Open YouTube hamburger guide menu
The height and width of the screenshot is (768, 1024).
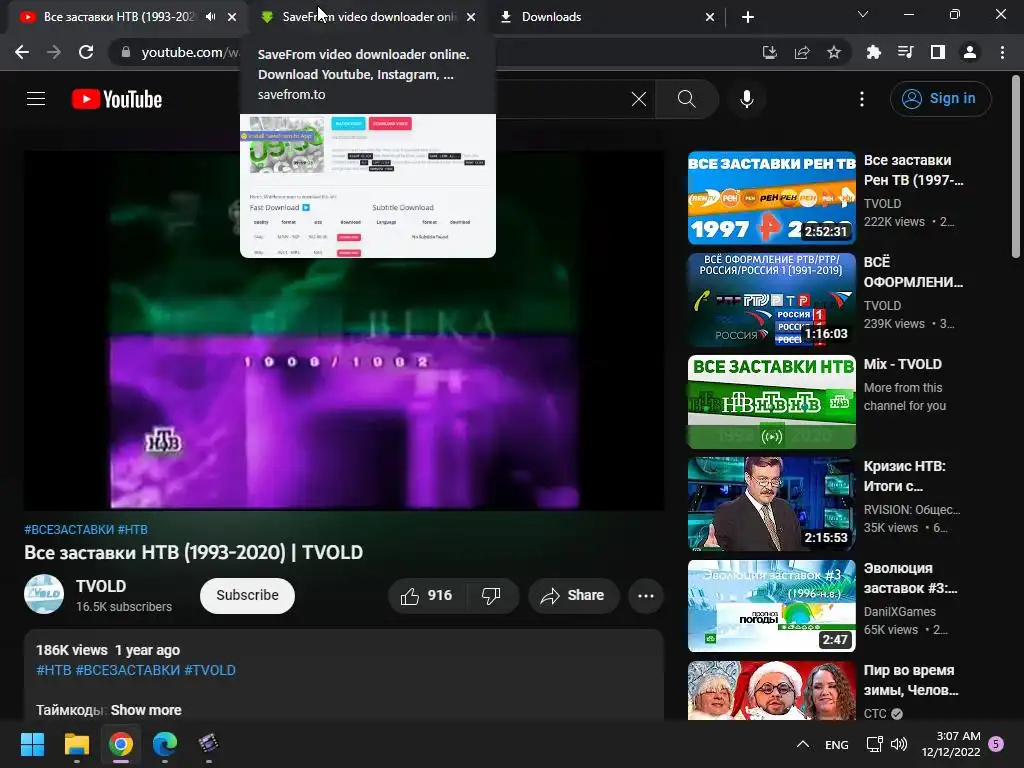coord(36,99)
